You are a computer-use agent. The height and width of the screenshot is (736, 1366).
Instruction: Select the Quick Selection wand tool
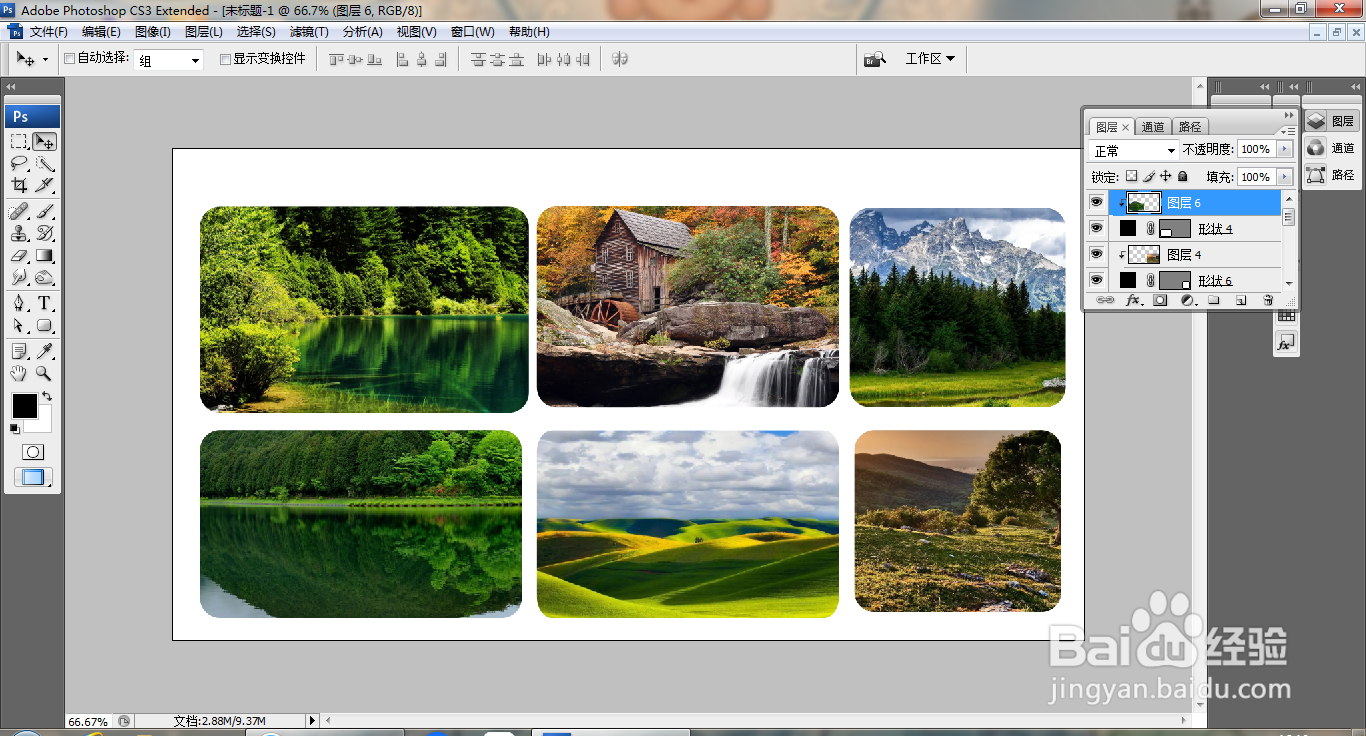44,163
